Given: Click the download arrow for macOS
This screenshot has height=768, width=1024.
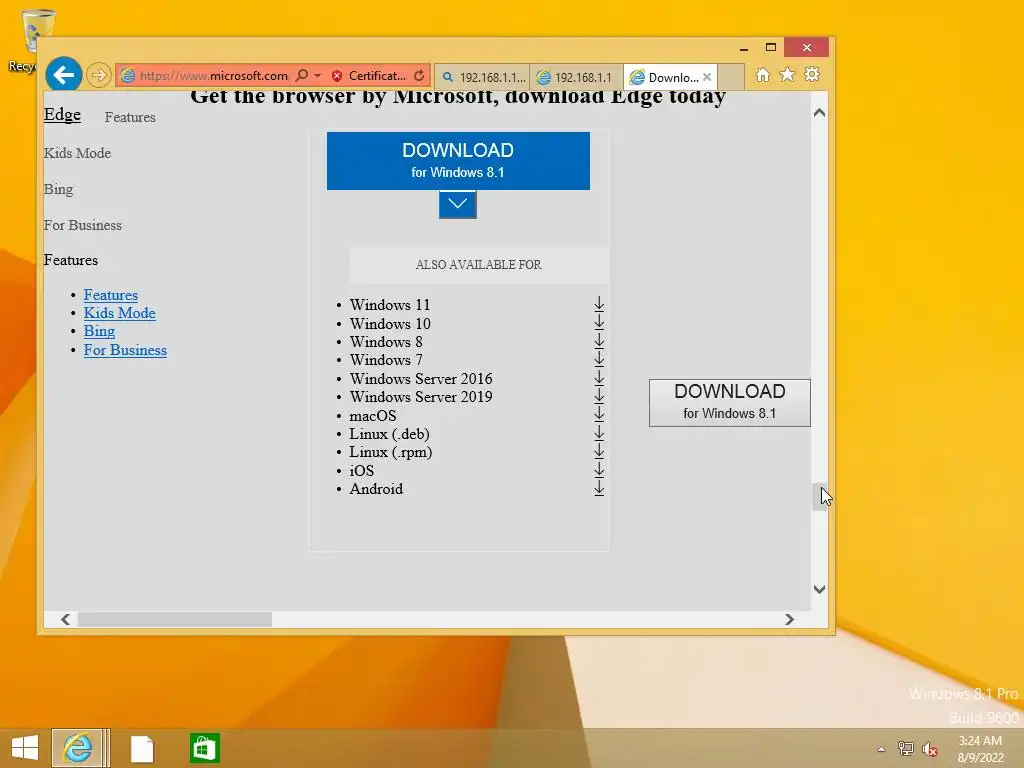Looking at the screenshot, I should (x=599, y=414).
